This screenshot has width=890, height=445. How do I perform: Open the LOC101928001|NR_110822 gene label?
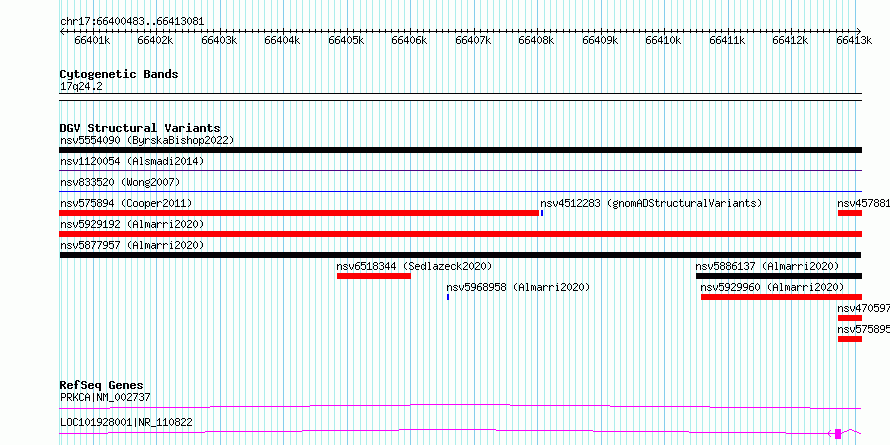[x=126, y=422]
